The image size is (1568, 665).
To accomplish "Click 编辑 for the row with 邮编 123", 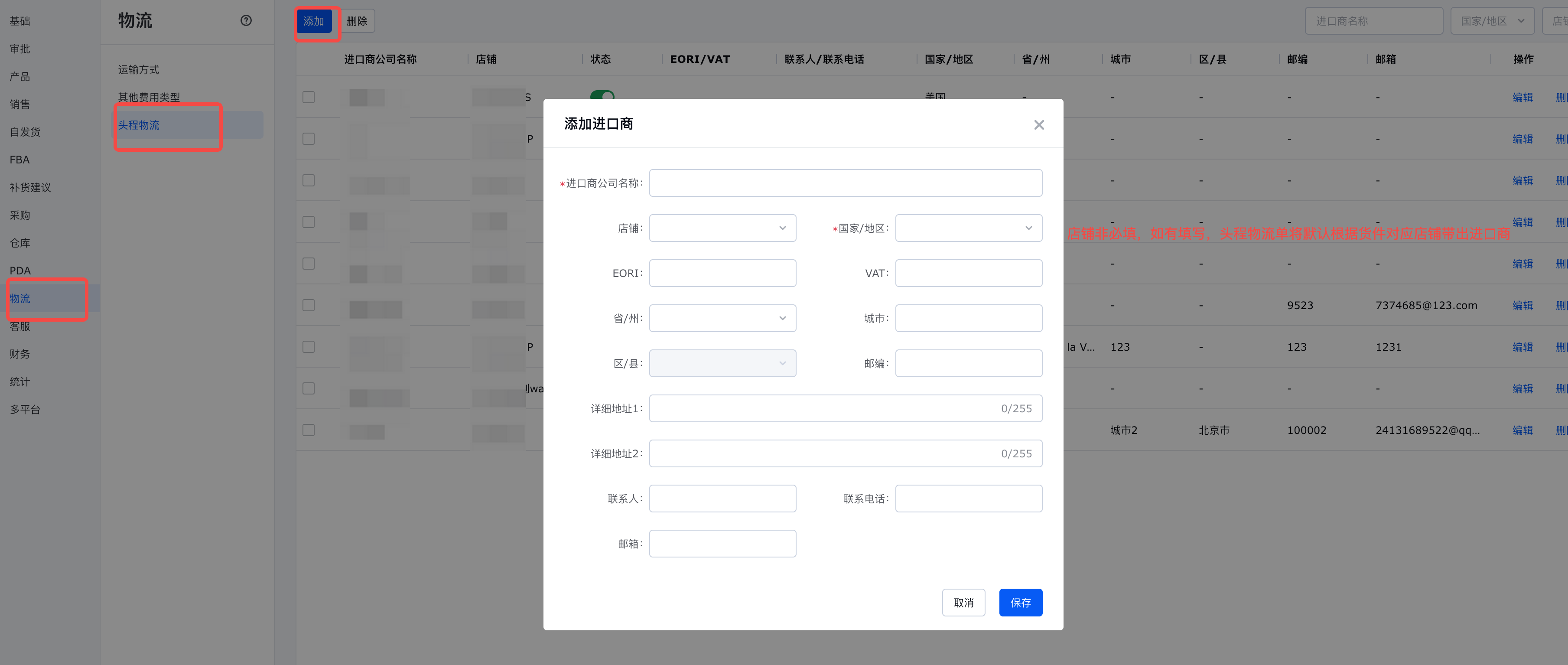I will [1523, 346].
